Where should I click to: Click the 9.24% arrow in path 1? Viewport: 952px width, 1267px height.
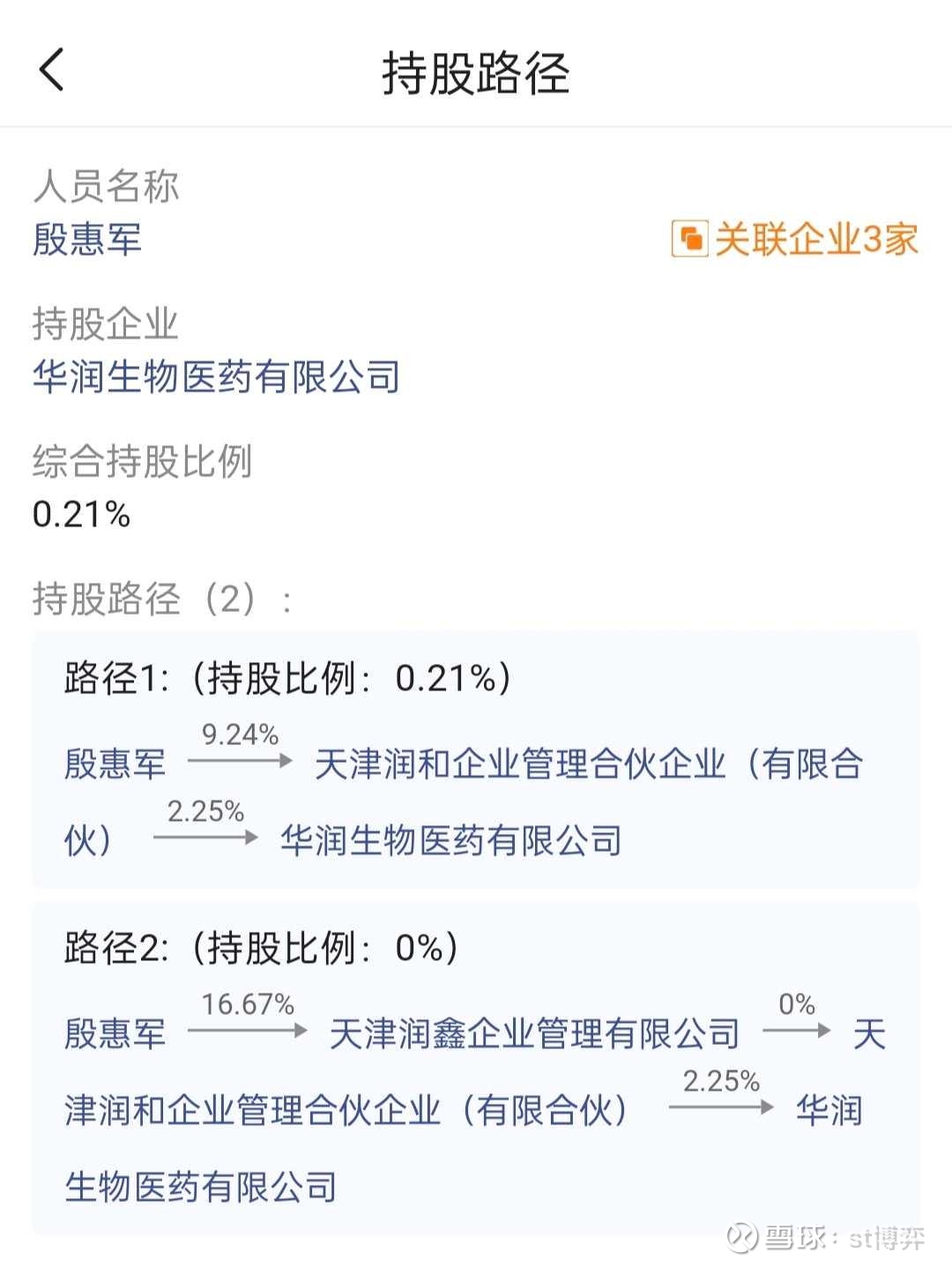pos(240,759)
